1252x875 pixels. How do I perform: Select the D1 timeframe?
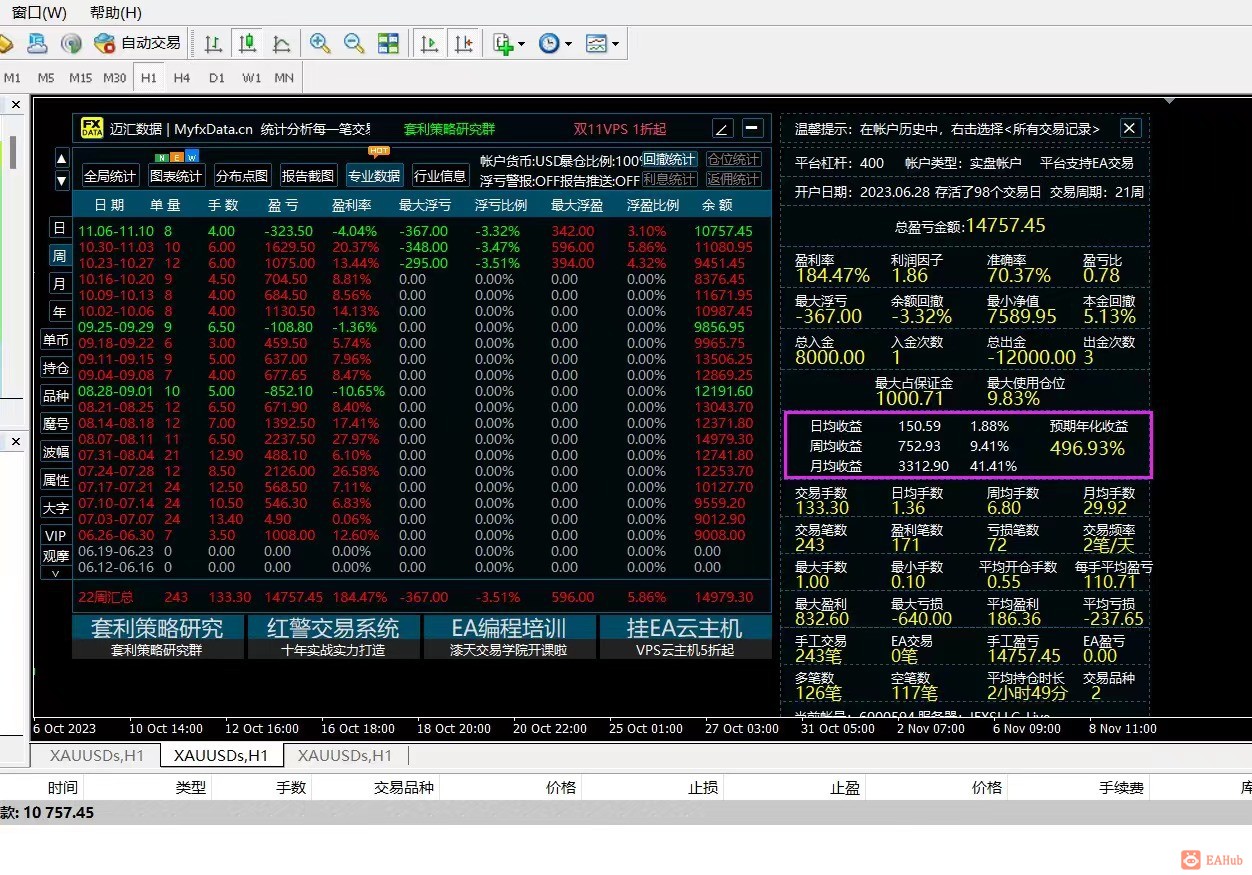tap(217, 77)
